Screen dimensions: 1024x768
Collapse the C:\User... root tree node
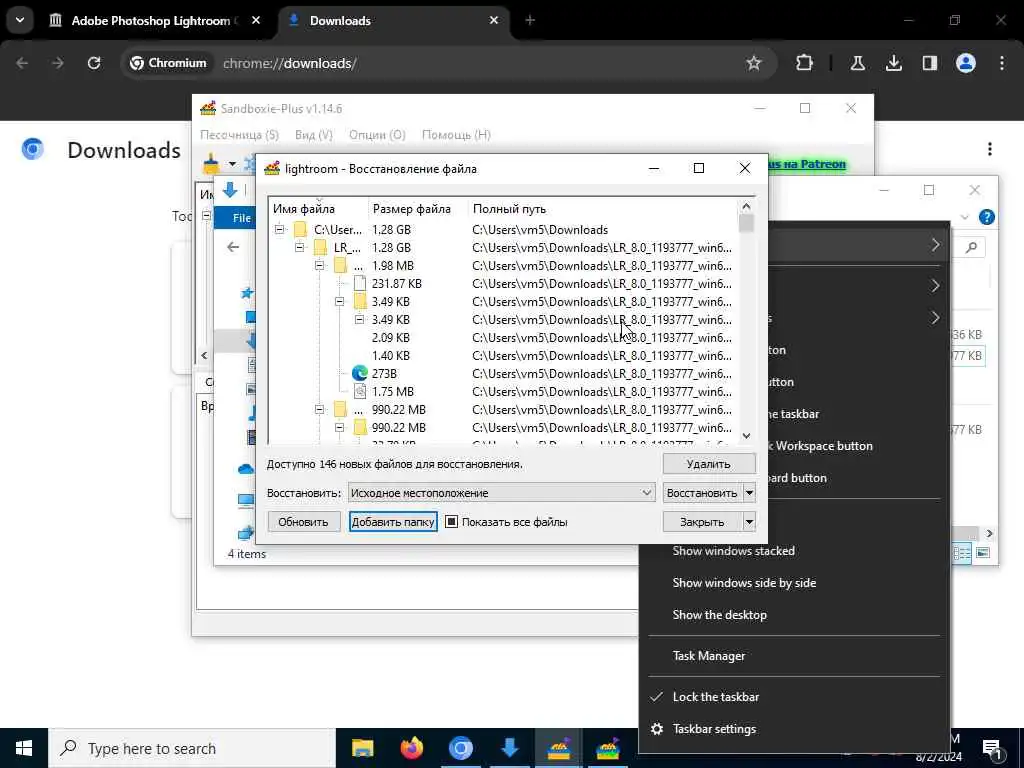click(280, 229)
